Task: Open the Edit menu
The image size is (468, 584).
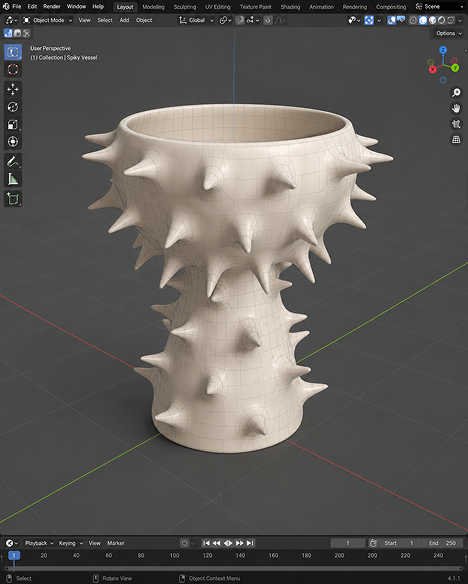Action: pyautogui.click(x=32, y=7)
